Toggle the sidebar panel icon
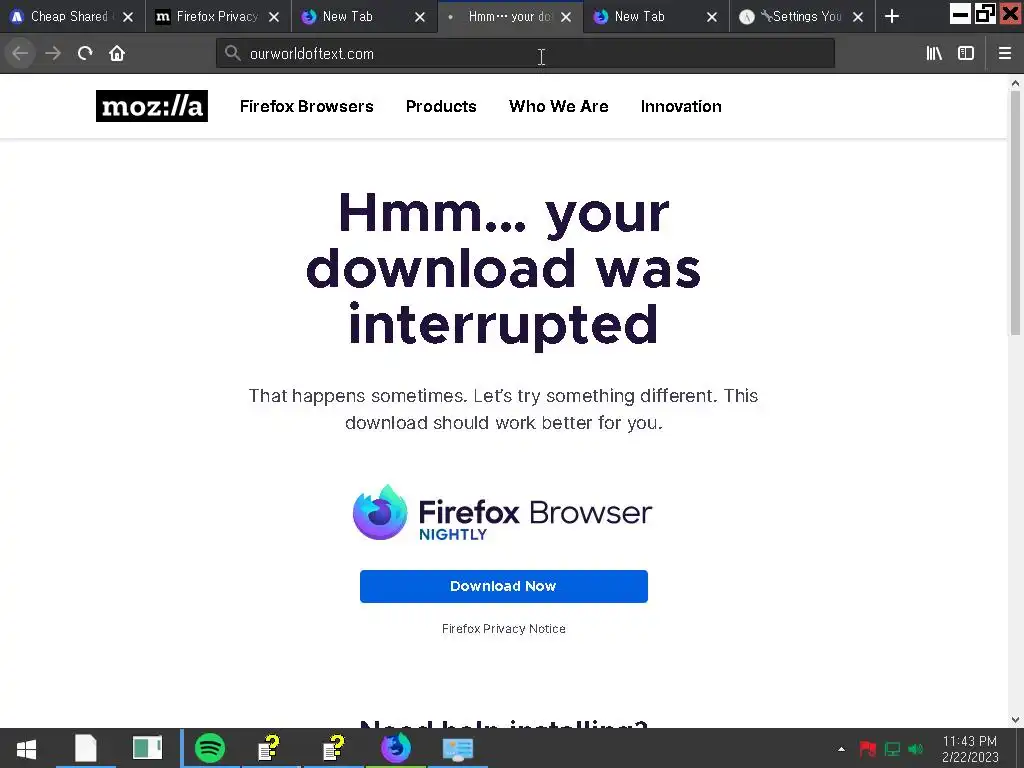This screenshot has width=1024, height=768. 966,54
